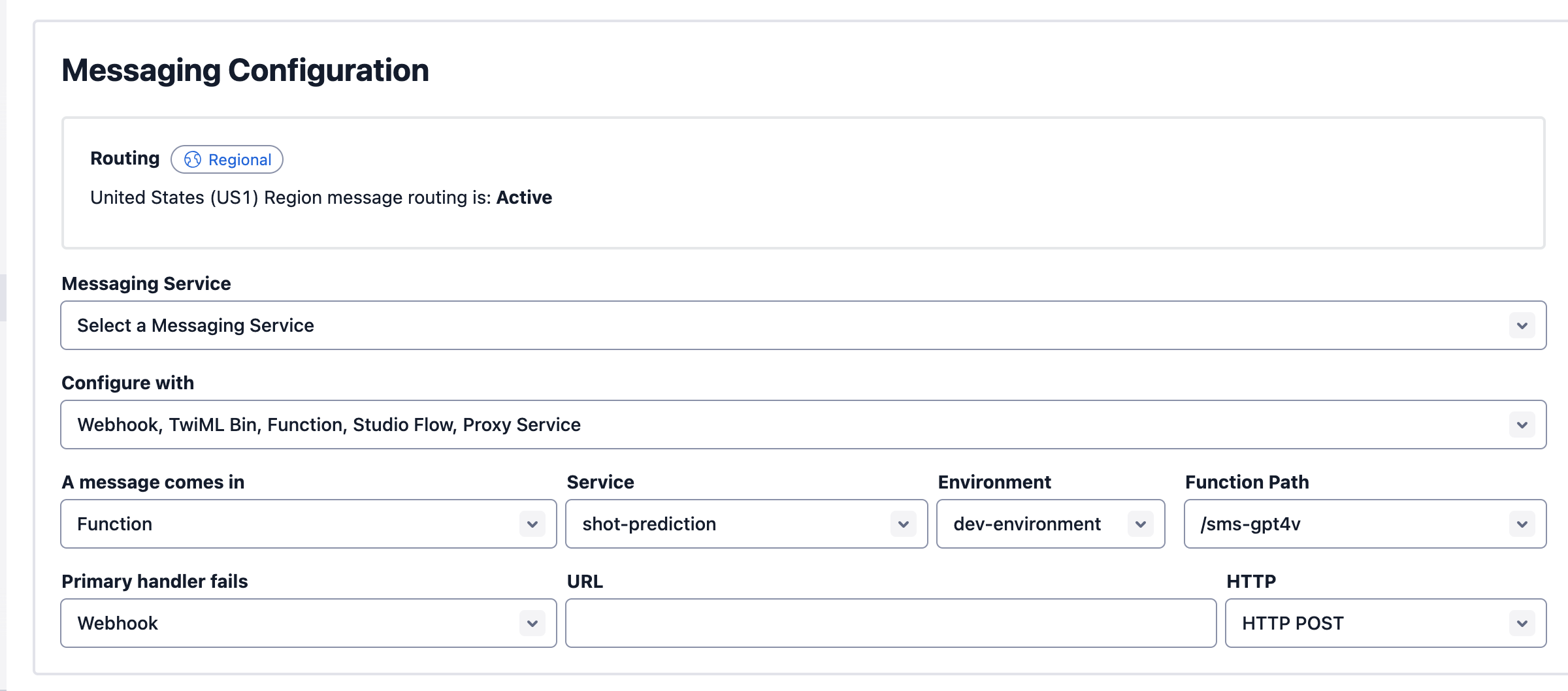
Task: Click the chevron arrow of Messaging Service select
Action: [1522, 325]
